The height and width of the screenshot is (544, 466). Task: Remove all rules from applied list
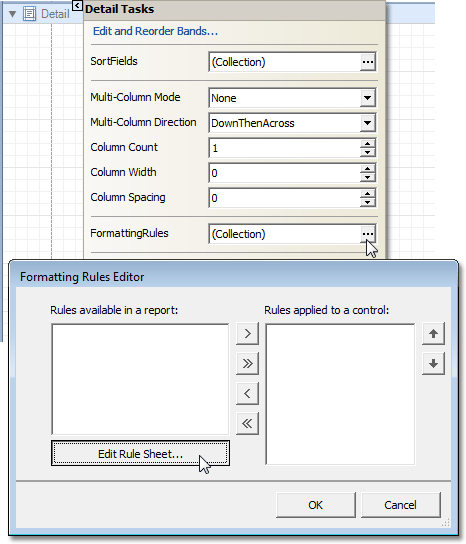click(x=247, y=423)
